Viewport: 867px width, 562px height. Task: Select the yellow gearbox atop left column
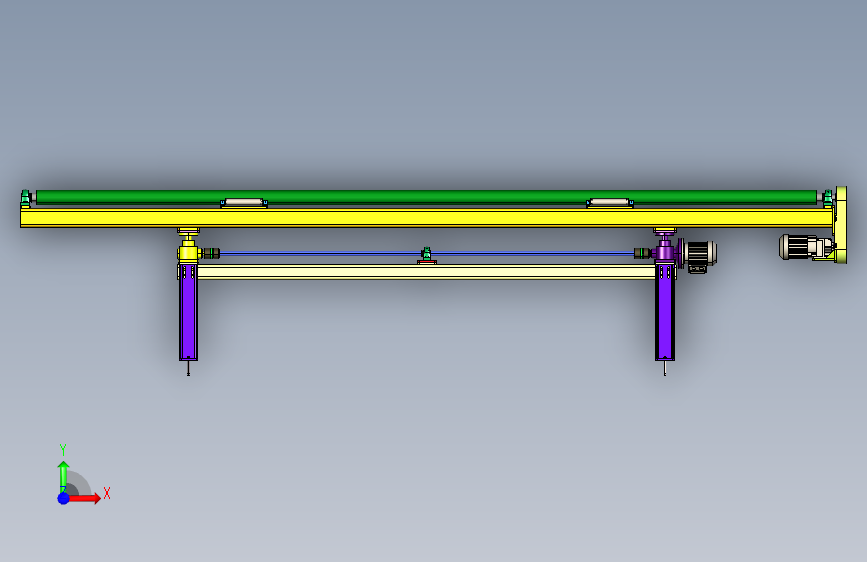(189, 252)
